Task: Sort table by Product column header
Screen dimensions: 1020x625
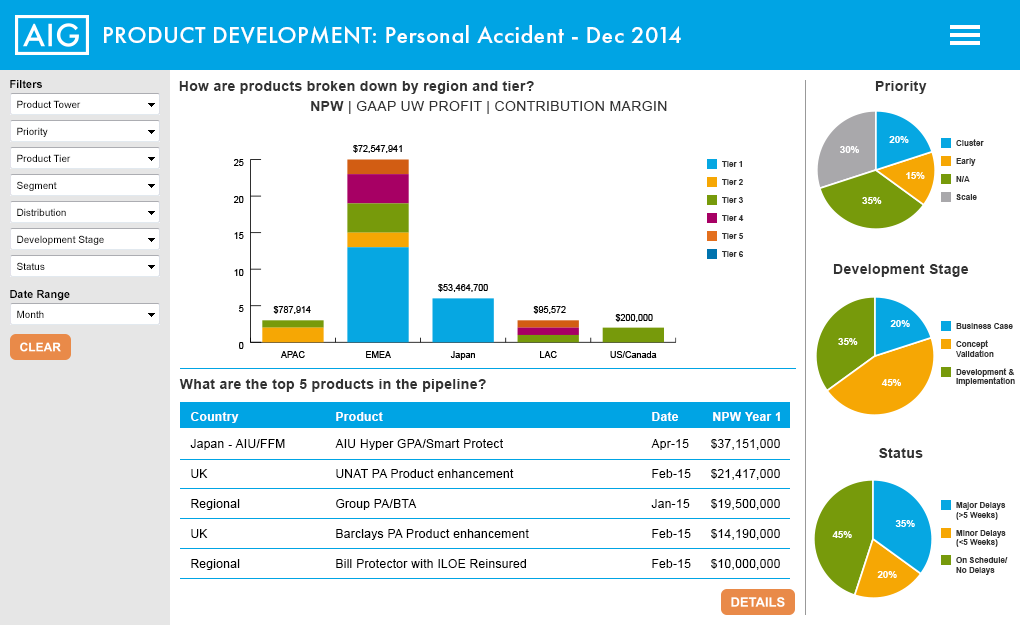Action: [x=359, y=417]
